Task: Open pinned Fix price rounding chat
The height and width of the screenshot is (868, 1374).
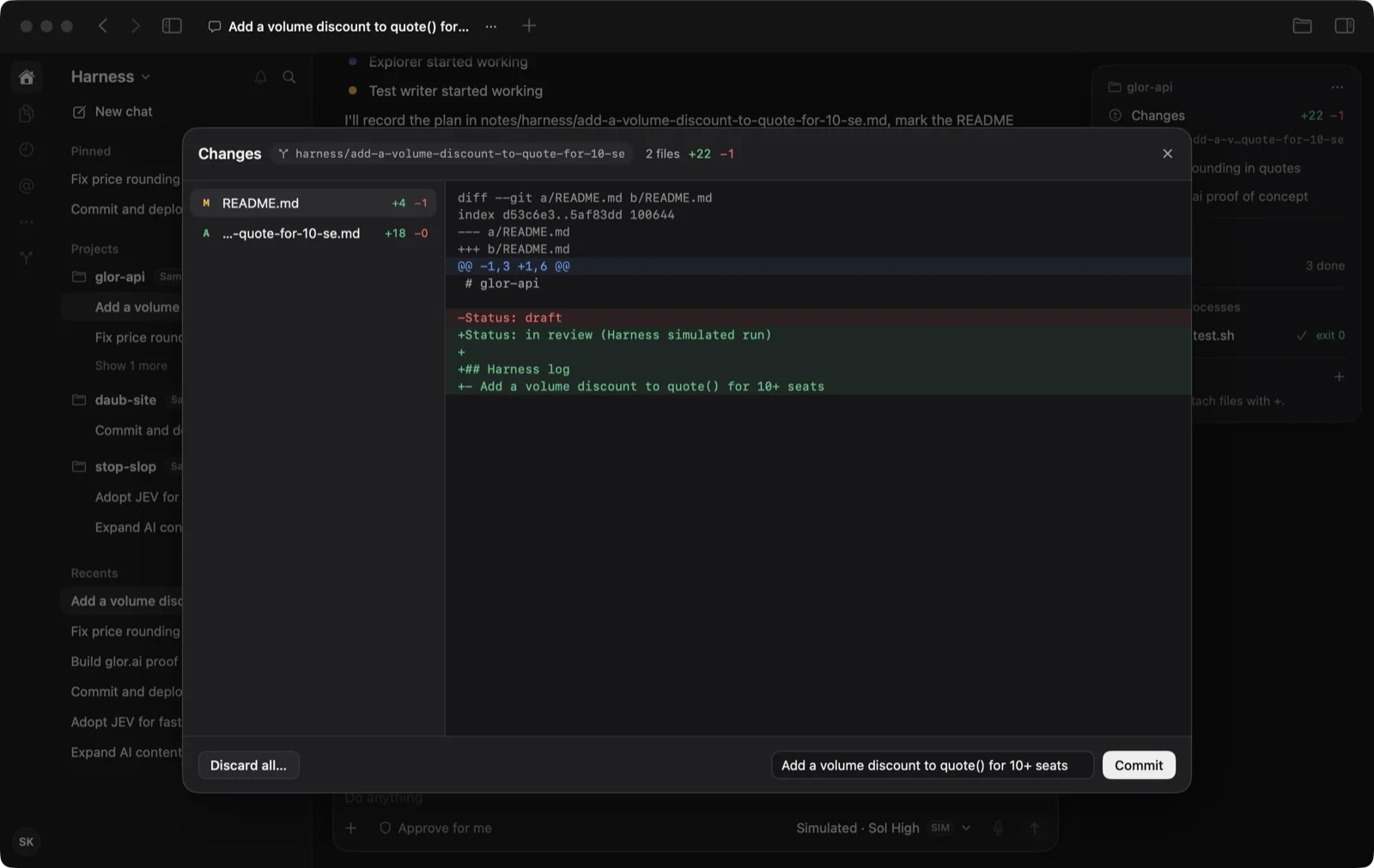Action: click(125, 179)
